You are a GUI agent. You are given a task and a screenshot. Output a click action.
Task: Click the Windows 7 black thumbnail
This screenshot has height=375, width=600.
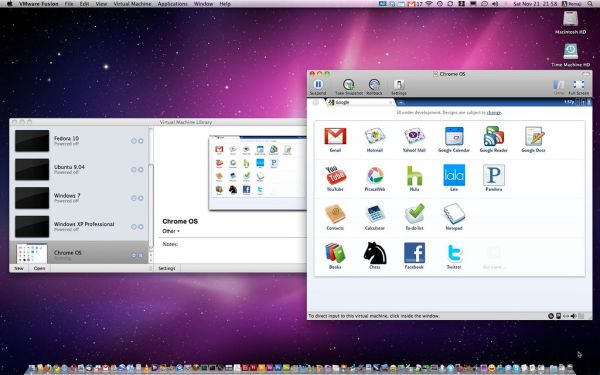(x=32, y=198)
